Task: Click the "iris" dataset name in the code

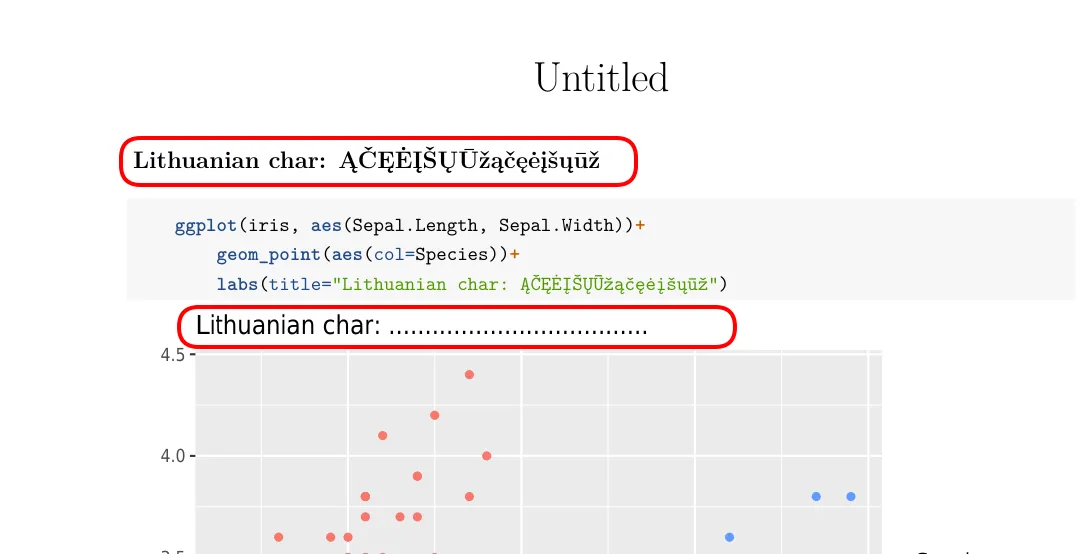Action: coord(268,226)
